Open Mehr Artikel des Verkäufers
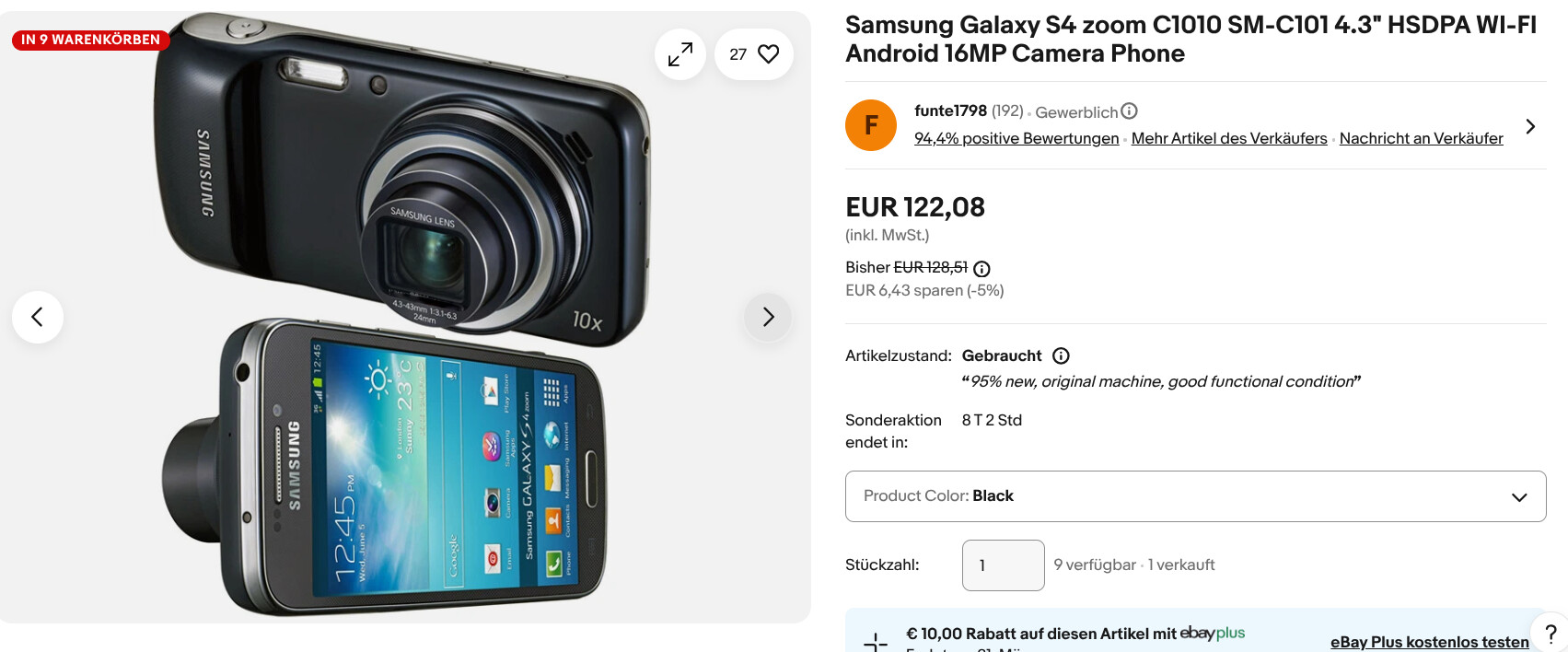Image resolution: width=1568 pixels, height=652 pixels. tap(1229, 138)
